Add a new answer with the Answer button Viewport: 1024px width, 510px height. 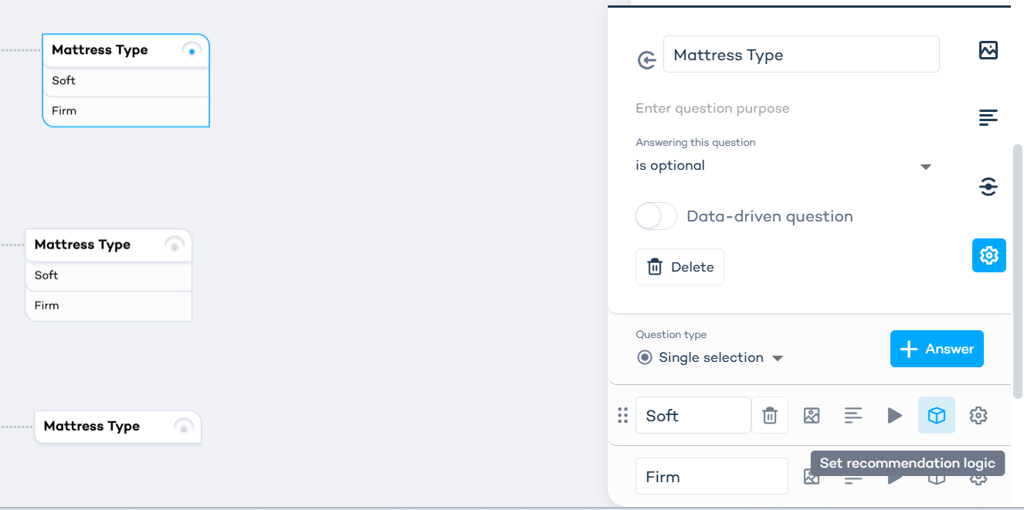(937, 349)
